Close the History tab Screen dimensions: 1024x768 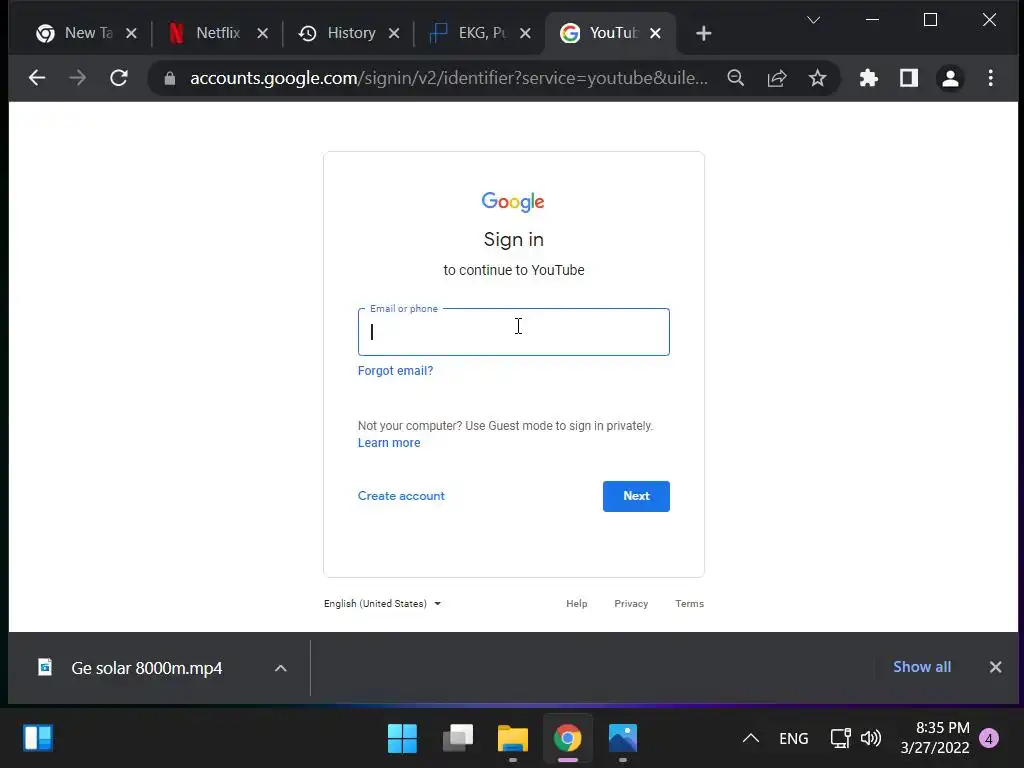(394, 33)
